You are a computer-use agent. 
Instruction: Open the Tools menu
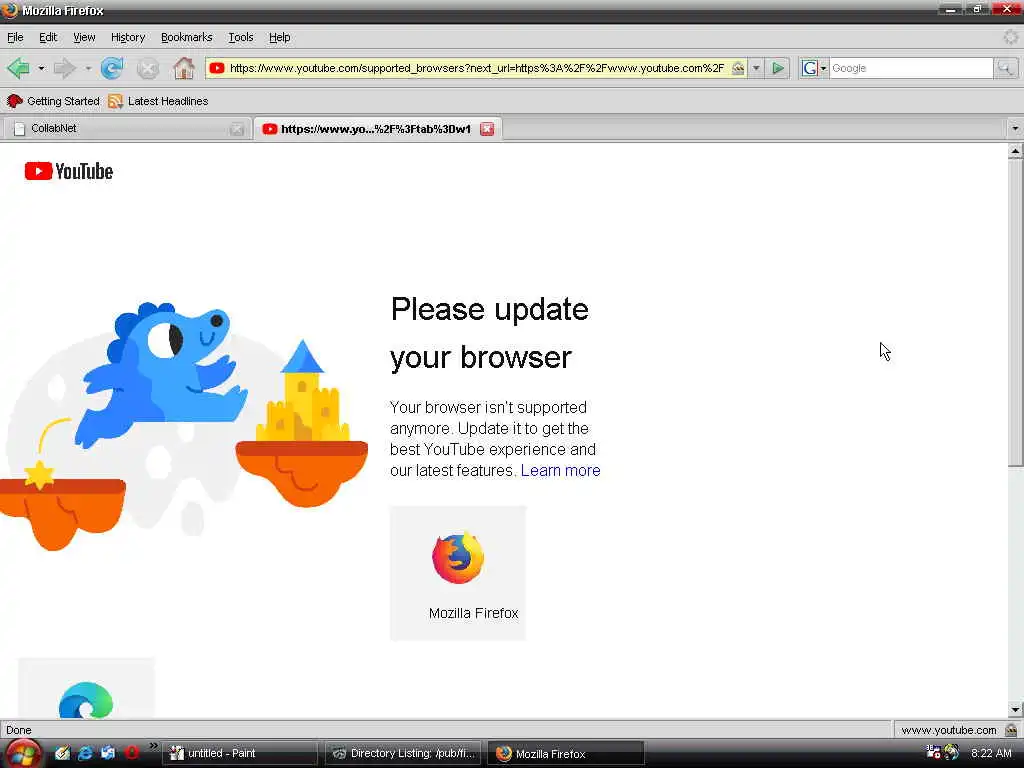pyautogui.click(x=240, y=37)
